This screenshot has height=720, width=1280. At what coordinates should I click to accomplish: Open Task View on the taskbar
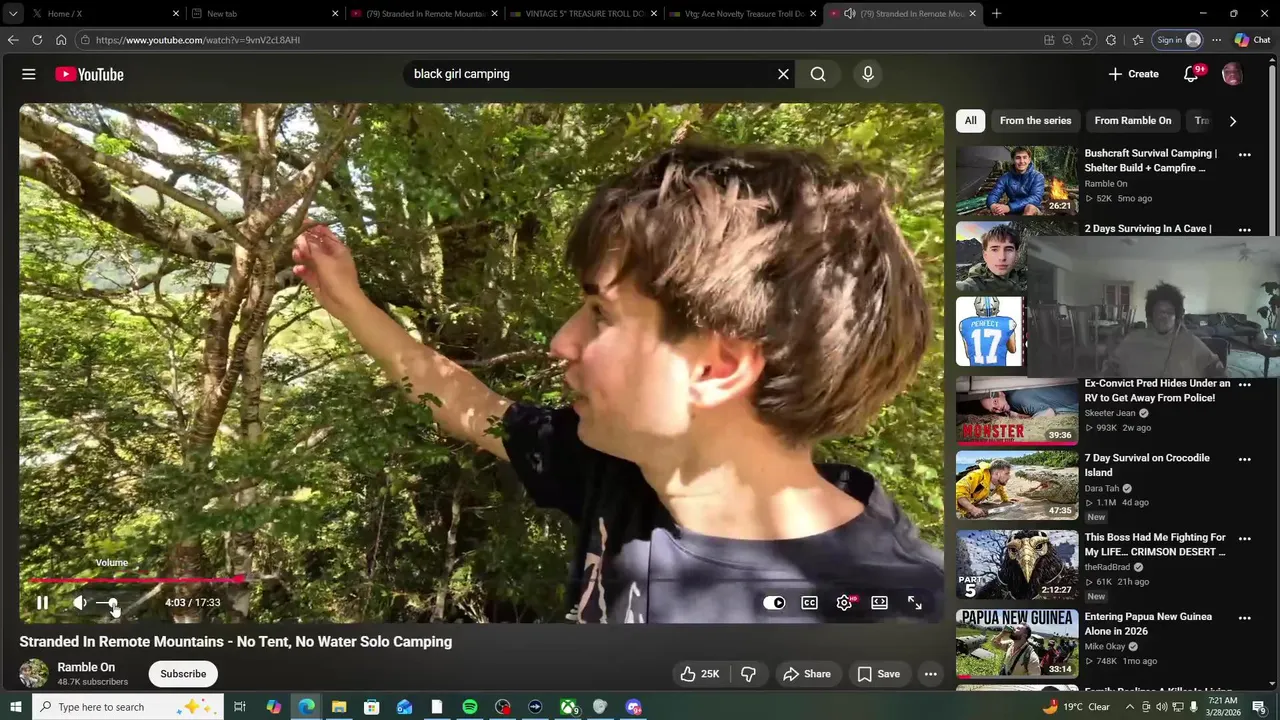pyautogui.click(x=240, y=707)
